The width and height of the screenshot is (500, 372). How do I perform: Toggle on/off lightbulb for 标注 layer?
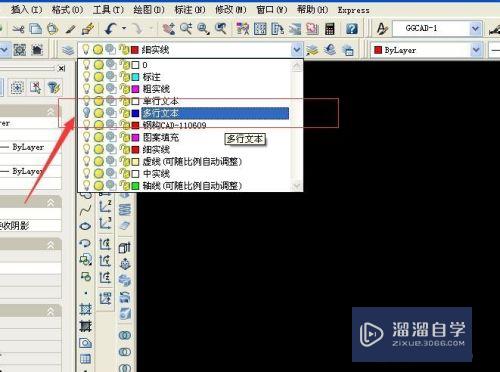click(86, 77)
